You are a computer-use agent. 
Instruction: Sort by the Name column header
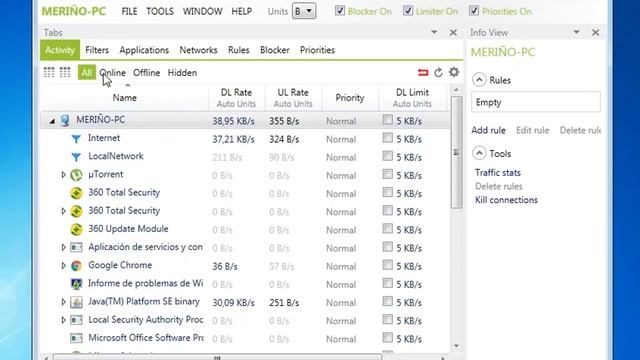(x=124, y=98)
